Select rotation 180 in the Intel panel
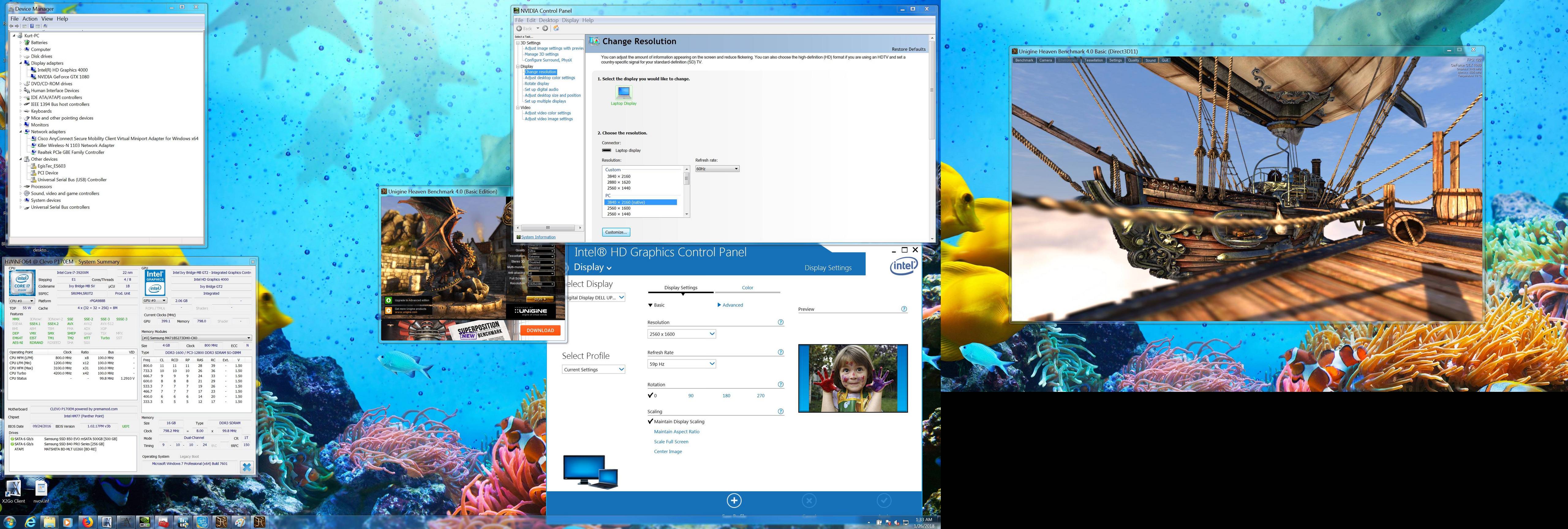Image resolution: width=1568 pixels, height=529 pixels. [x=726, y=396]
